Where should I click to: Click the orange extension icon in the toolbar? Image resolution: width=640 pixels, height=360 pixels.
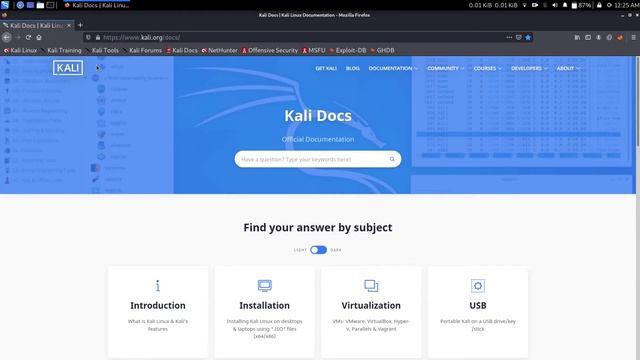[x=620, y=37]
